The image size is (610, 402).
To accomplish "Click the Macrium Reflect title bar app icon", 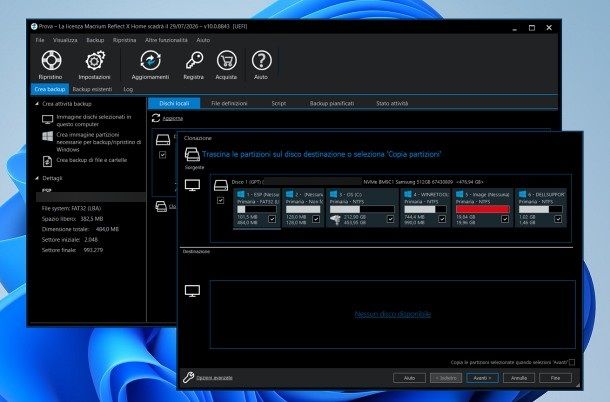I will point(34,26).
